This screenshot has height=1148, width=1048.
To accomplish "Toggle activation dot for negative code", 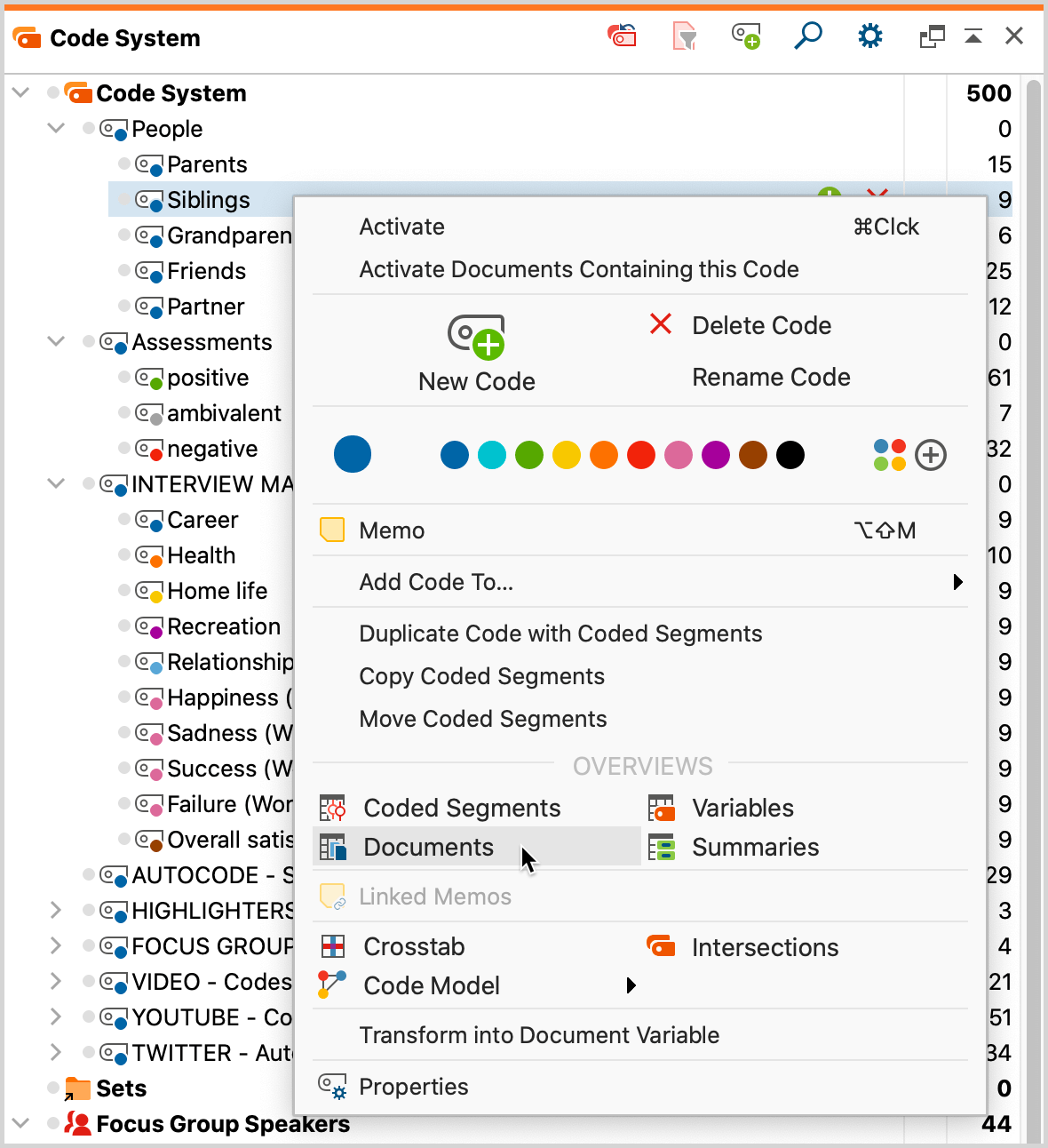I will tap(124, 448).
